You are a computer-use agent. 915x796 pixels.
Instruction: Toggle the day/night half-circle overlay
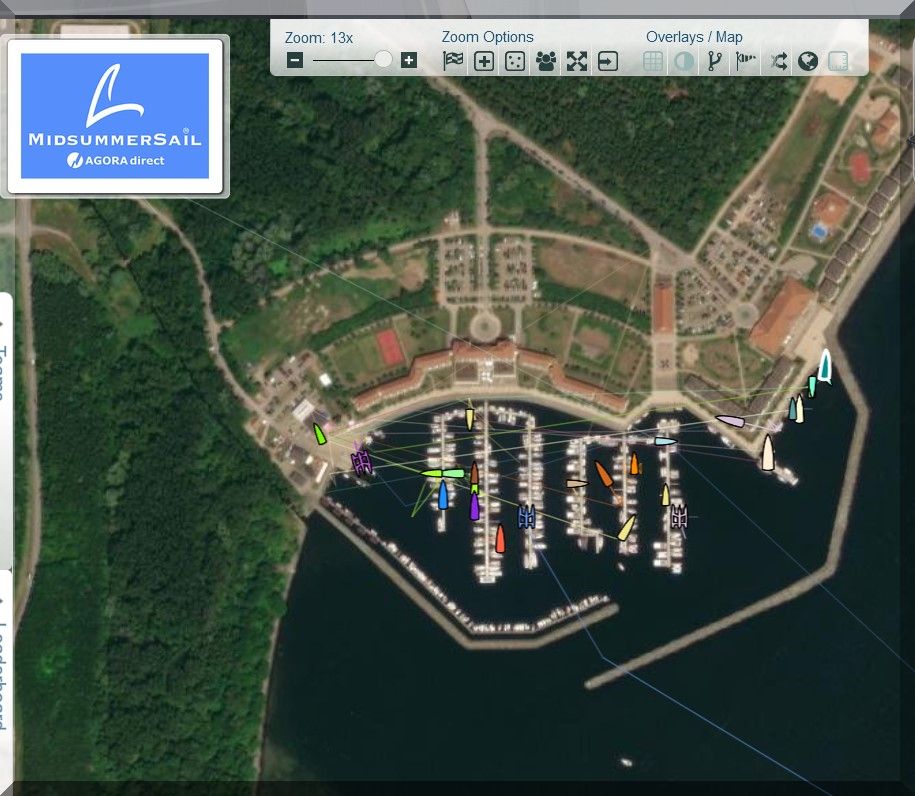[684, 61]
